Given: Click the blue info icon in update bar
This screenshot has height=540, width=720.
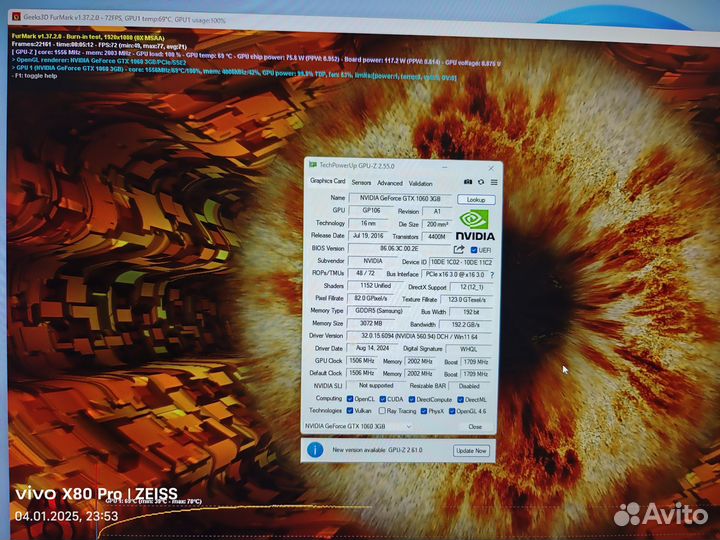Looking at the screenshot, I should [x=315, y=450].
